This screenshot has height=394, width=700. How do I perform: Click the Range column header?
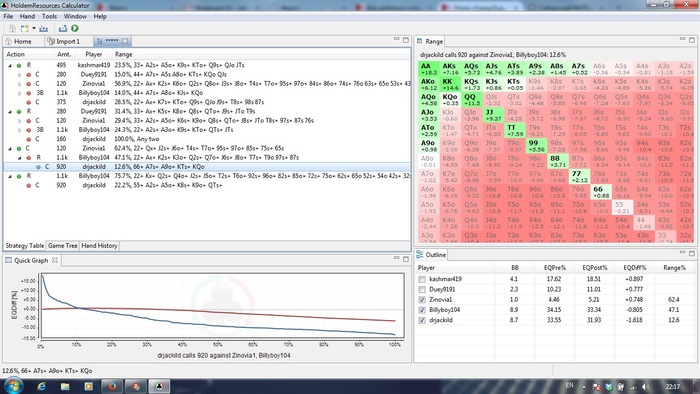click(124, 54)
